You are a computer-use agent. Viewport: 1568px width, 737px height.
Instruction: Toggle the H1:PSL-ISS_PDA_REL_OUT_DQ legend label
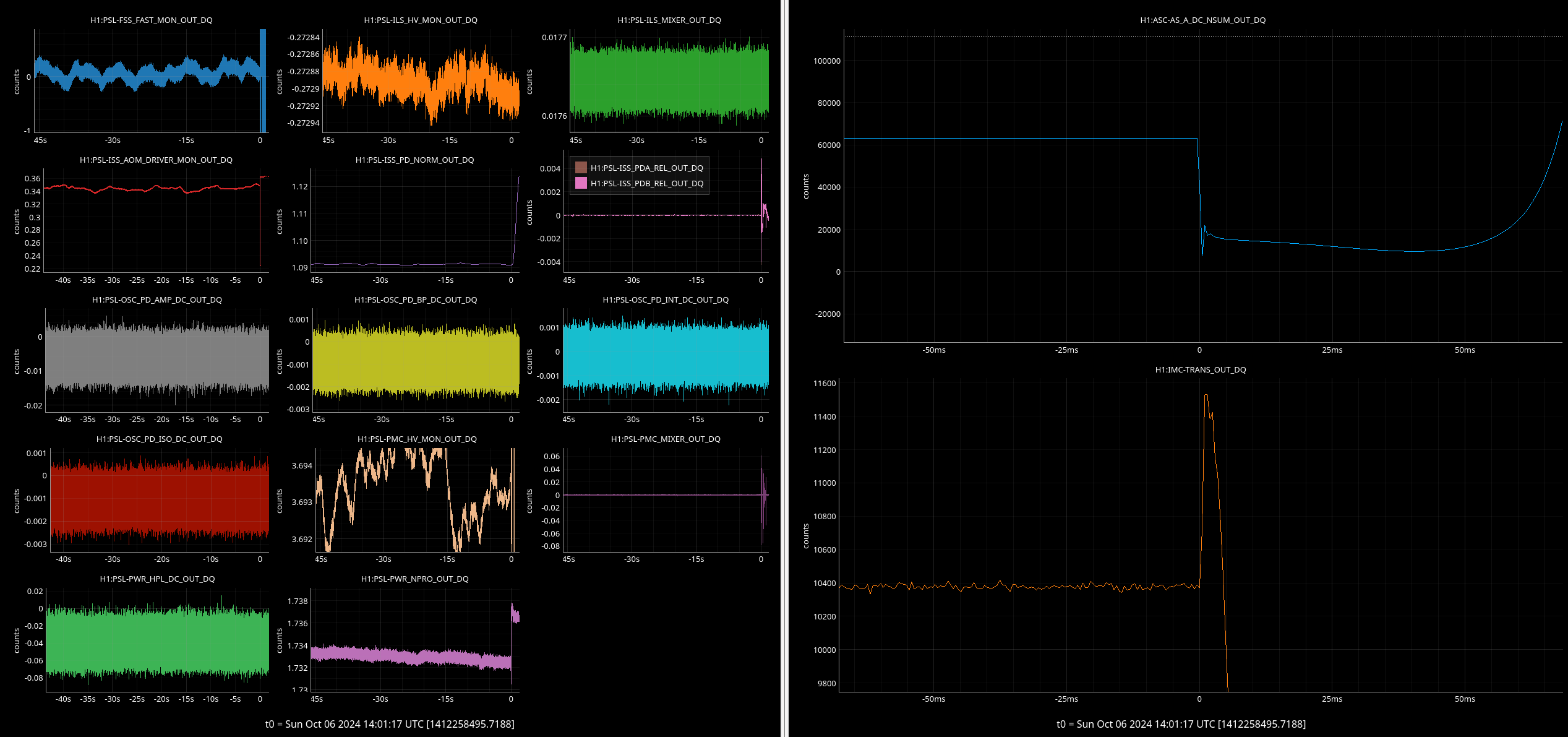(x=646, y=168)
